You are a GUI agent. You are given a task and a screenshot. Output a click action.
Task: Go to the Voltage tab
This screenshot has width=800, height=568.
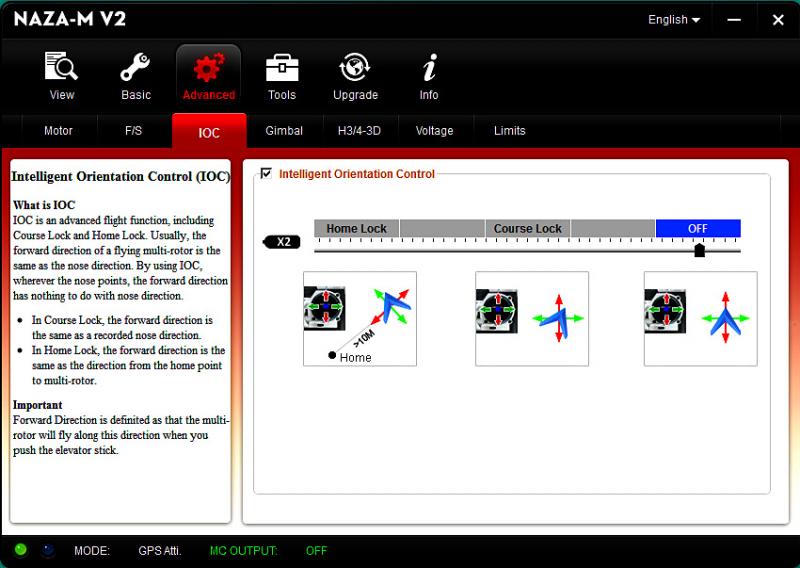[x=434, y=131]
